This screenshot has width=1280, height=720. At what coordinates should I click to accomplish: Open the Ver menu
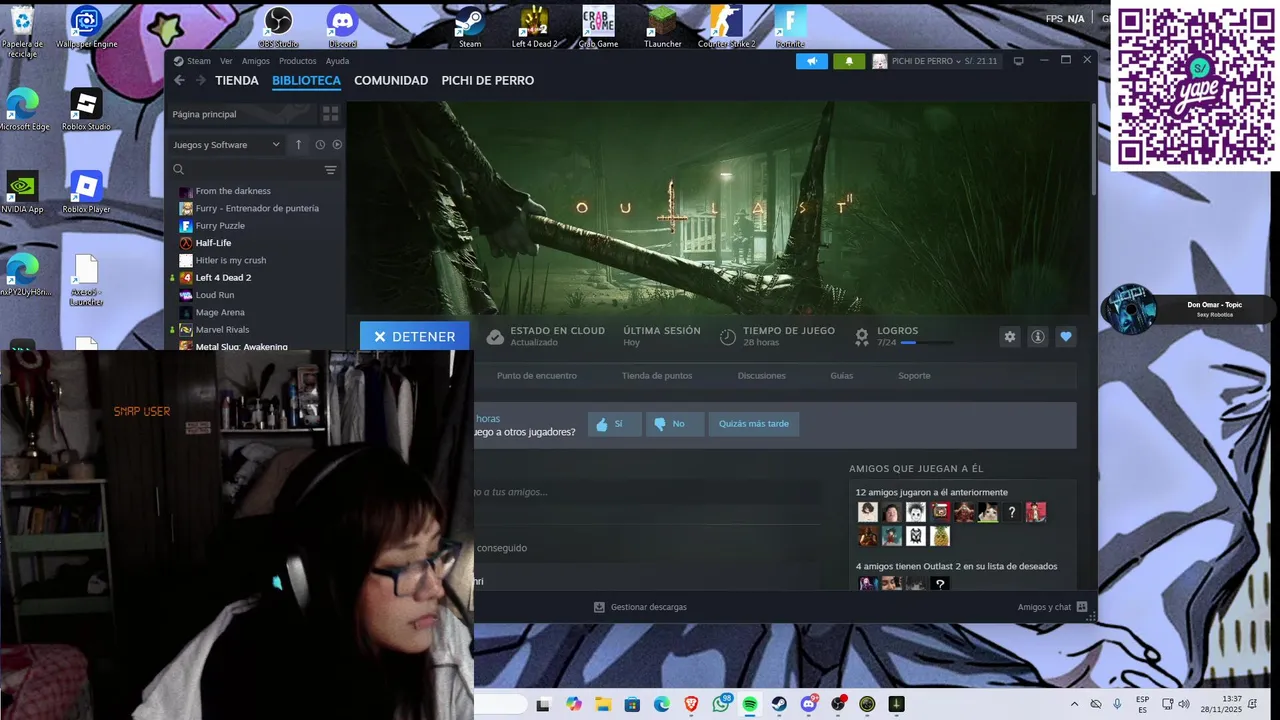coord(226,61)
